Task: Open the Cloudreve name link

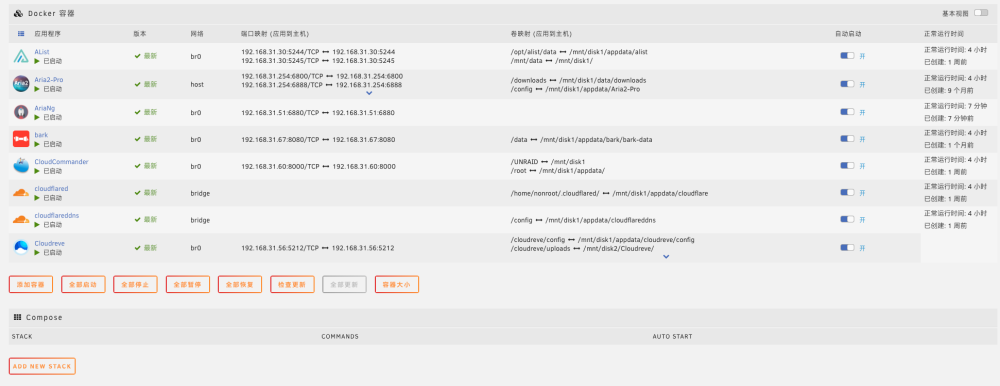Action: (50, 244)
